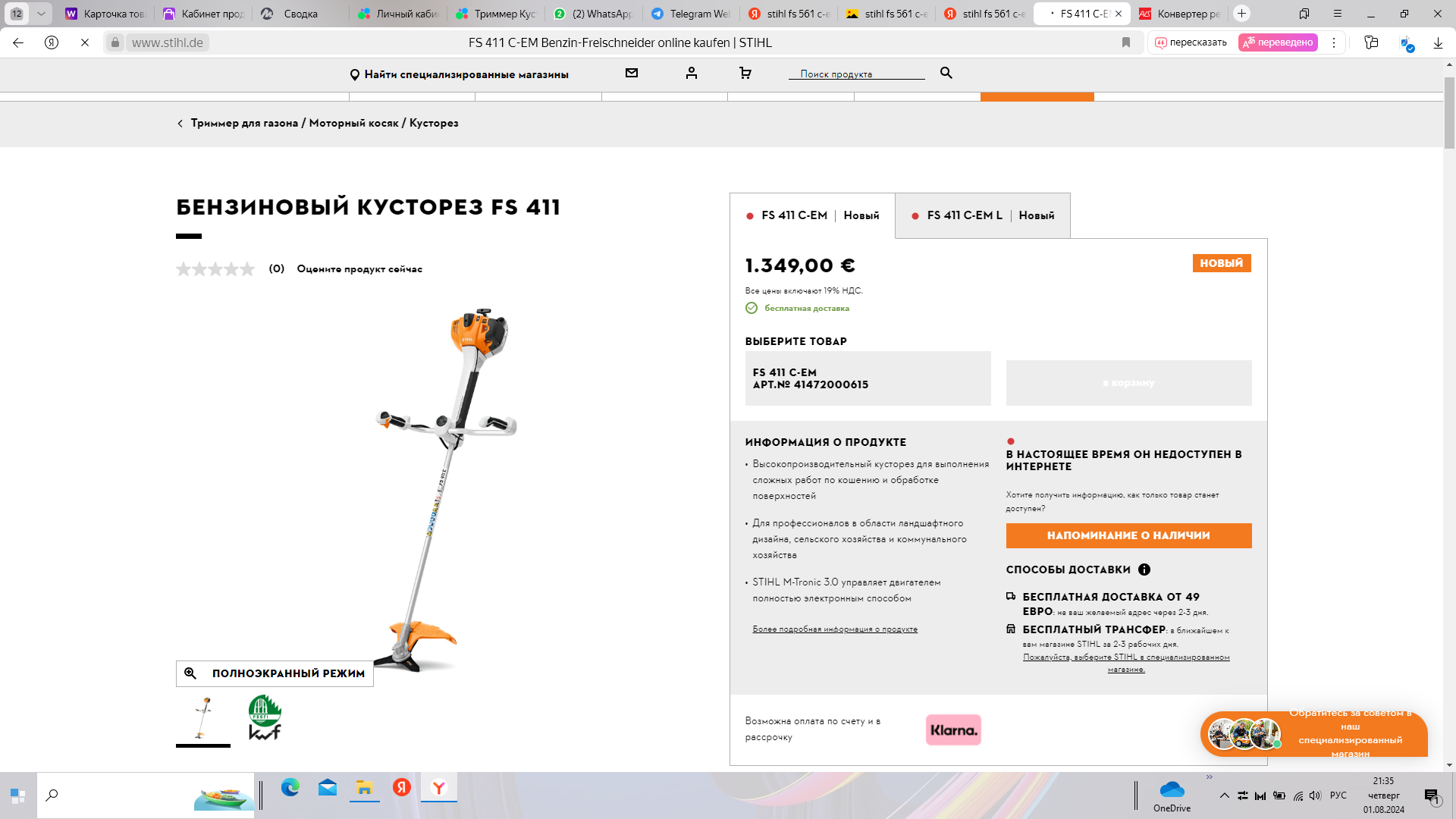The height and width of the screenshot is (819, 1456).
Task: Show hidden system tray icons chevron
Action: pos(1224,795)
